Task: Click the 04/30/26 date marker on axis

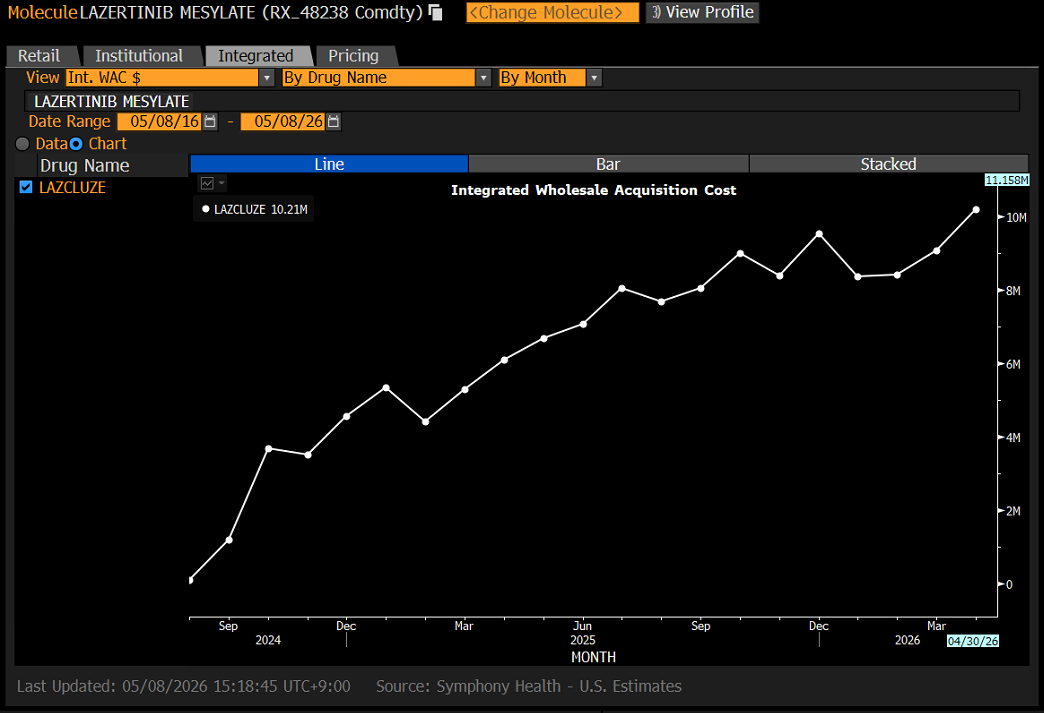Action: pos(973,640)
